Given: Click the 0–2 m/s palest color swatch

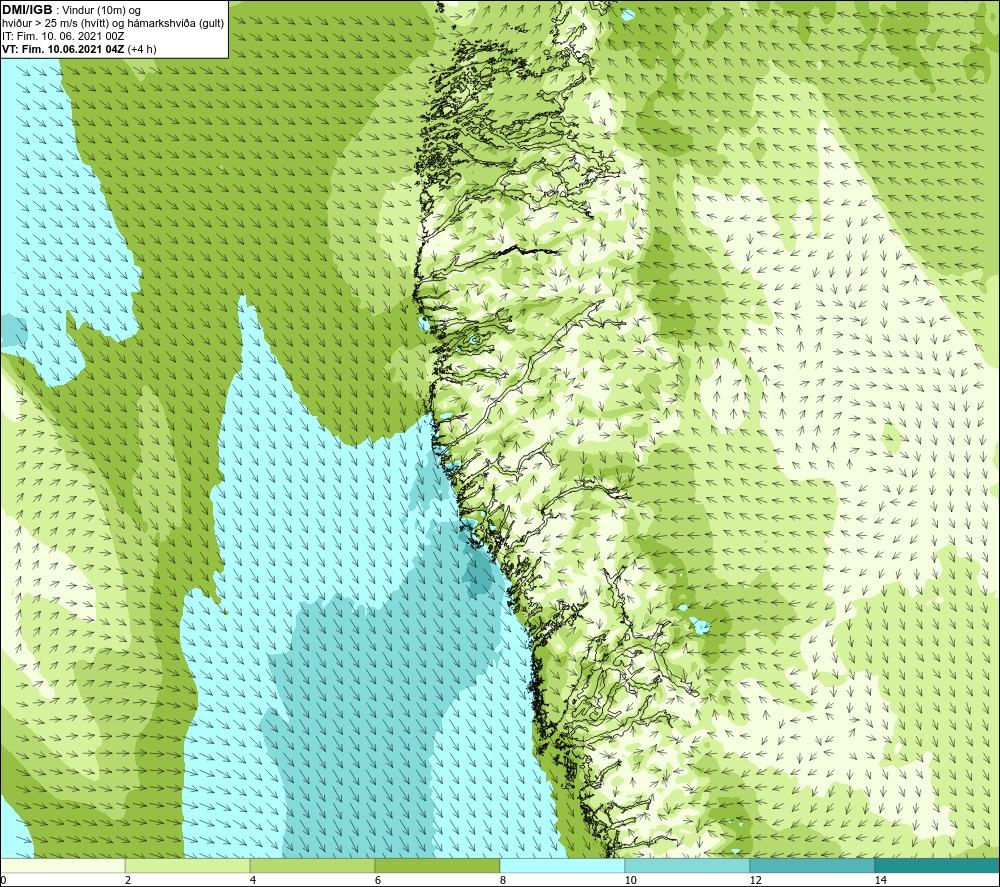Looking at the screenshot, I should pyautogui.click(x=62, y=865).
